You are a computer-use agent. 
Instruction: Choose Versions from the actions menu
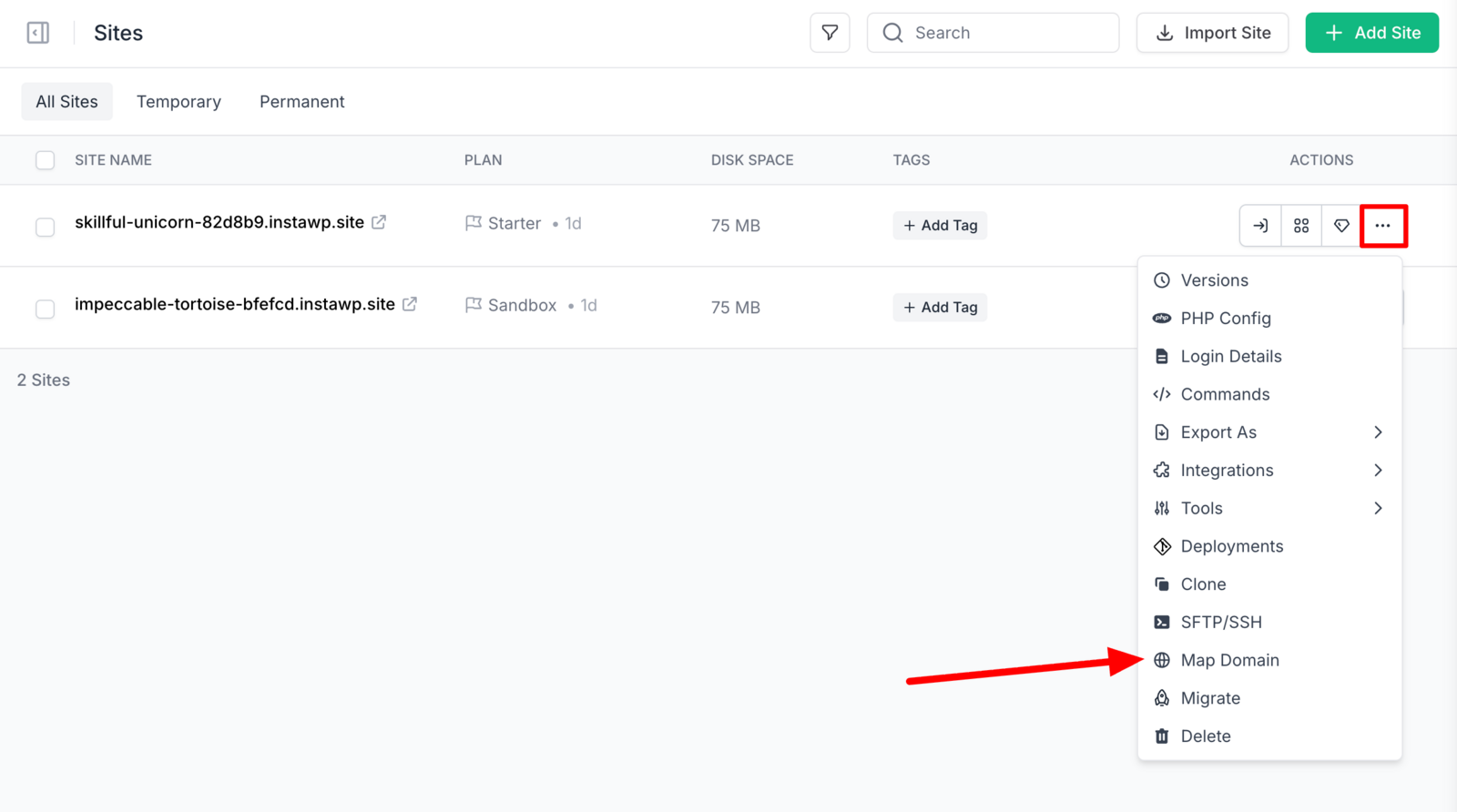pos(1269,280)
